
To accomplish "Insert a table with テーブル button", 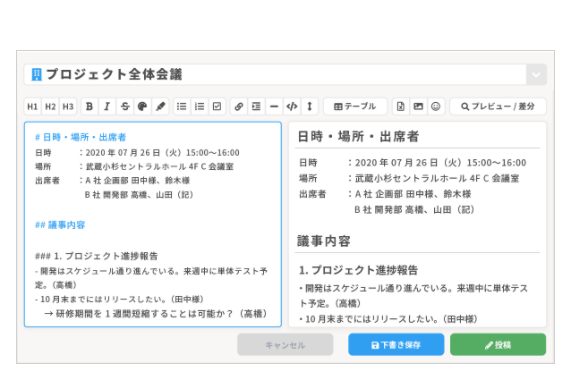I will 355,107.
